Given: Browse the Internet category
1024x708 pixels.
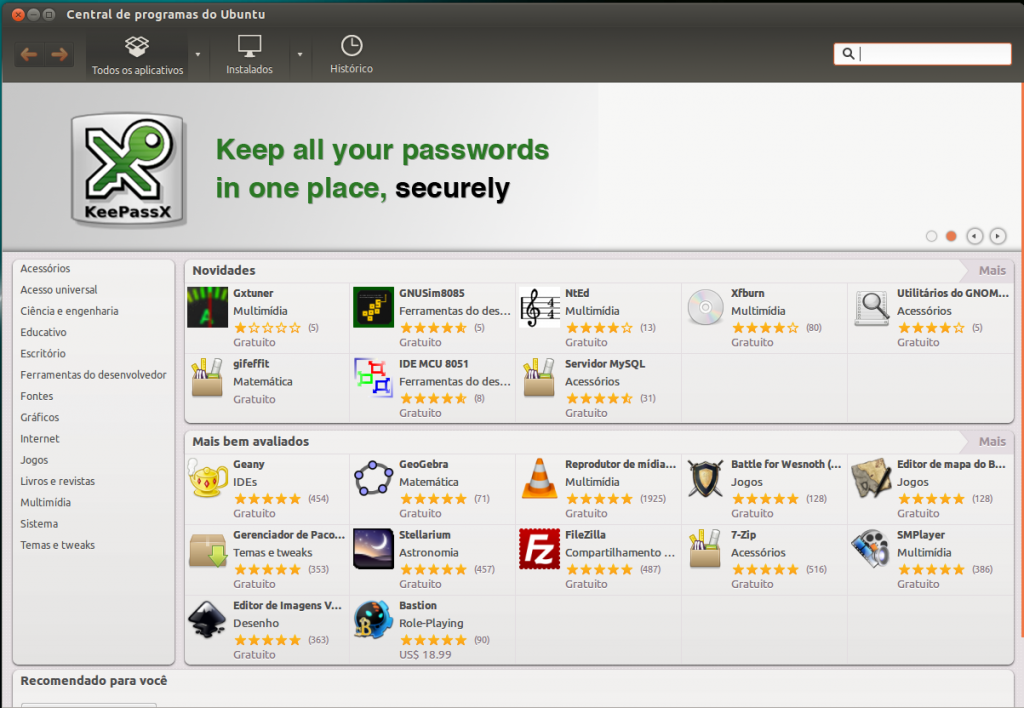Looking at the screenshot, I should [40, 438].
